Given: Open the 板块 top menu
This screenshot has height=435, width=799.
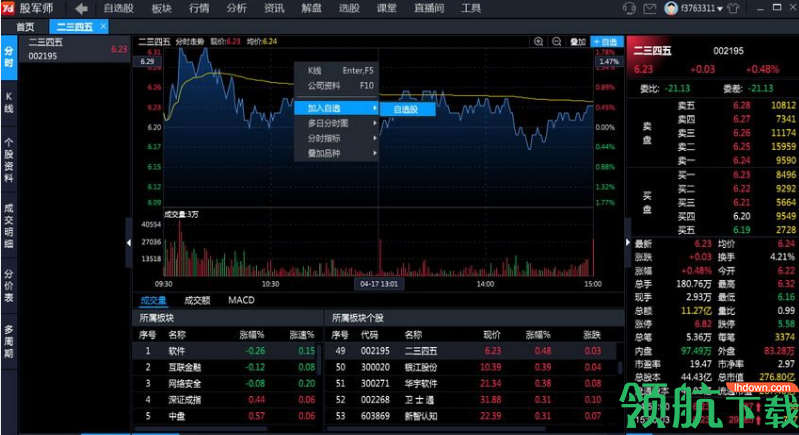Looking at the screenshot, I should (162, 8).
